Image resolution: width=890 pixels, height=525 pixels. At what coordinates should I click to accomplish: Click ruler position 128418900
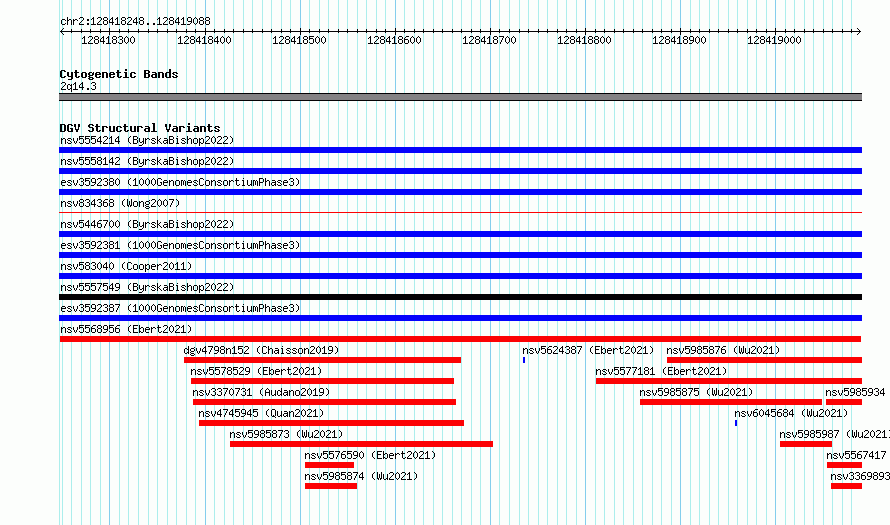(679, 40)
